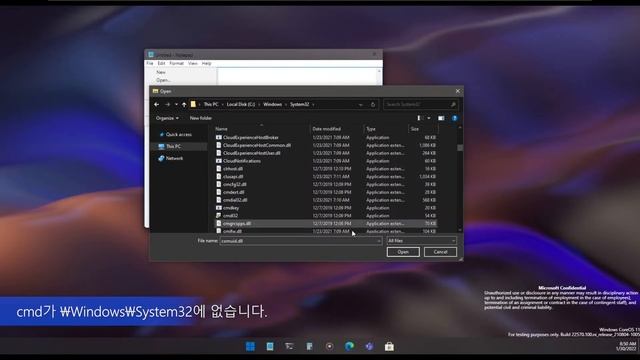Go forward using the forward arrow
The image size is (640, 360).
point(167,104)
